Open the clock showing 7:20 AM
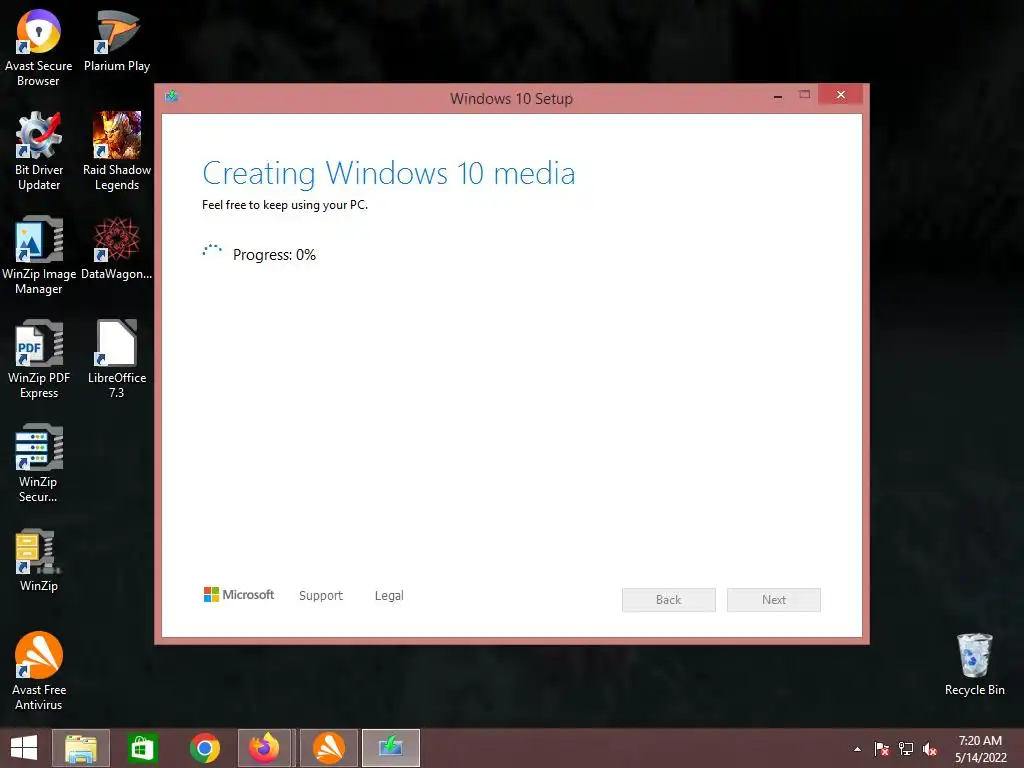1024x768 pixels. [x=980, y=749]
